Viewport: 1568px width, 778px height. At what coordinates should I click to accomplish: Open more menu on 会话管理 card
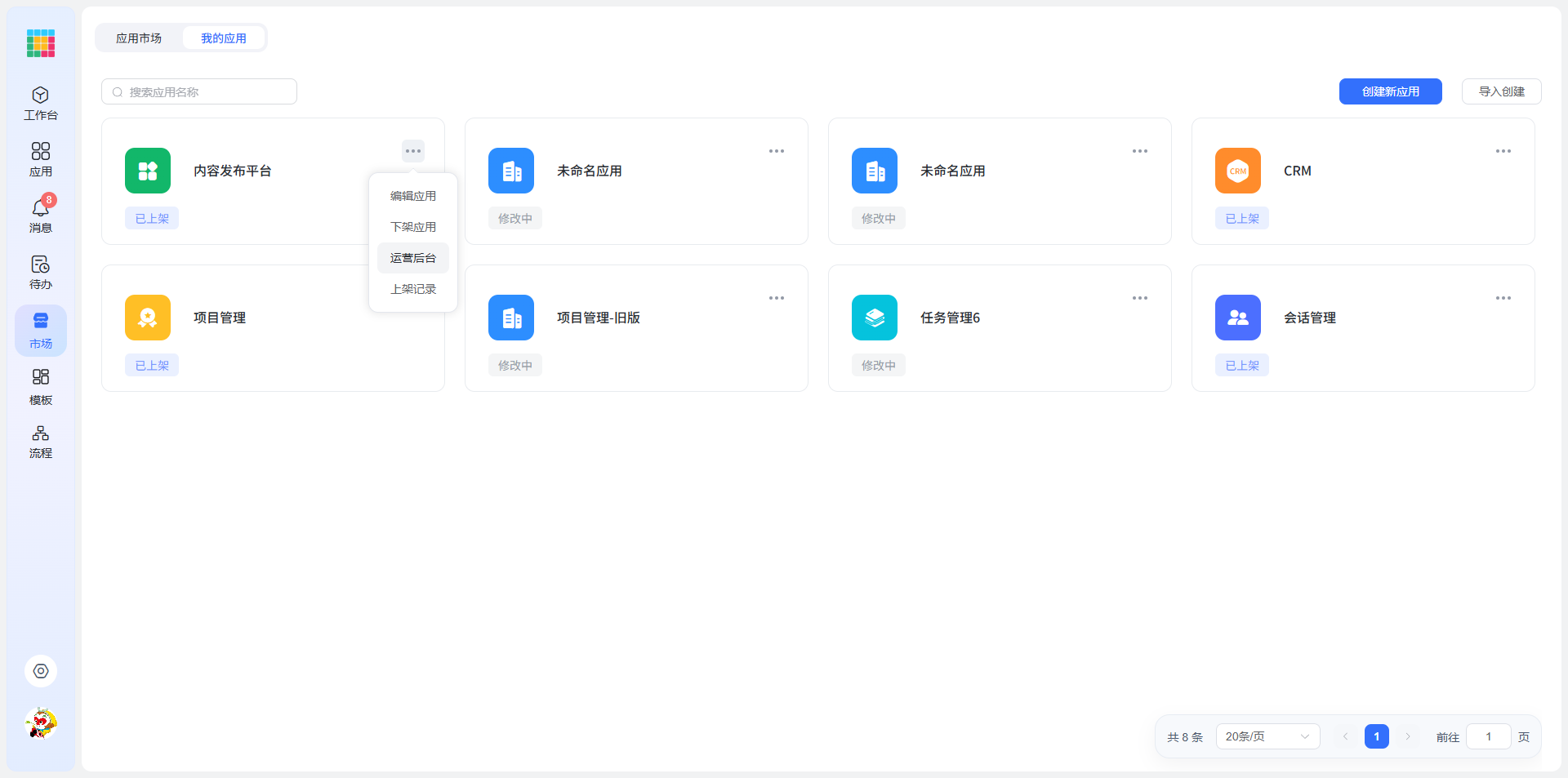1503,298
